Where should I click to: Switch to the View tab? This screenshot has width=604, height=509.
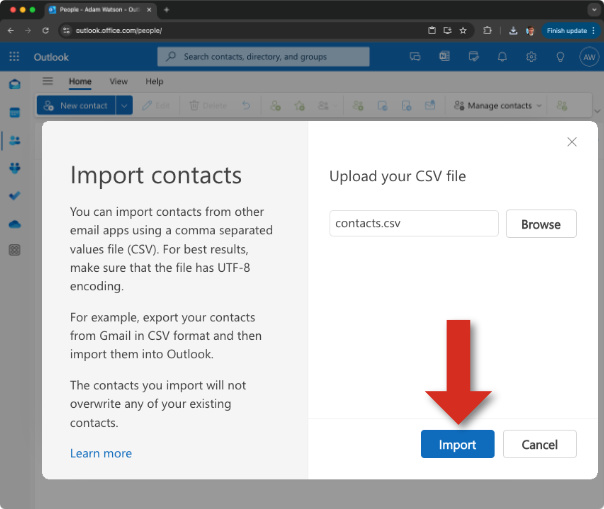[119, 81]
